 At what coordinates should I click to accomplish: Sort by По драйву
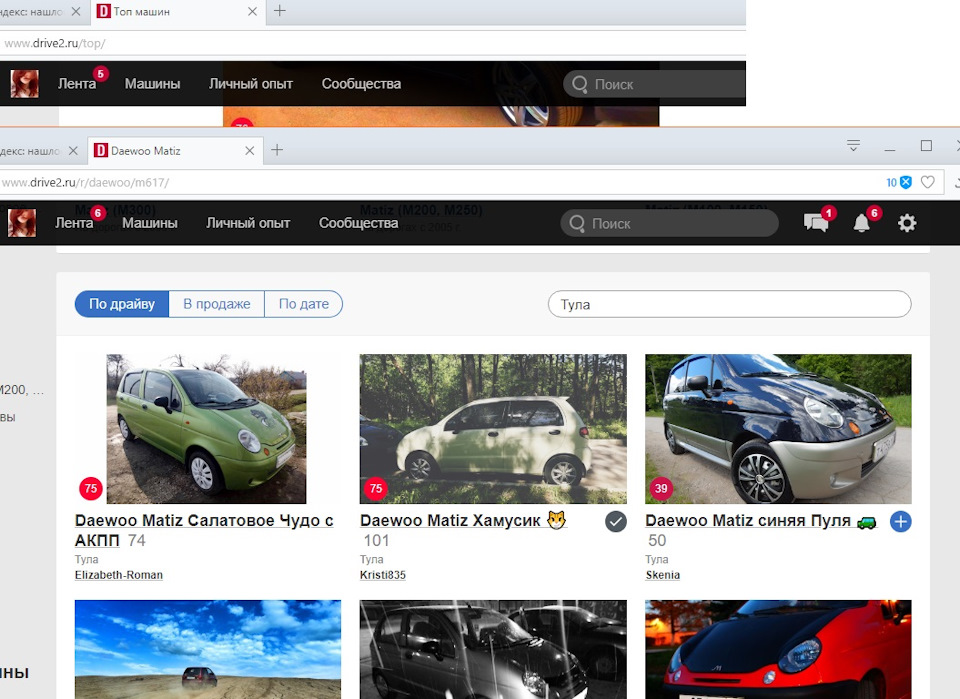click(122, 304)
